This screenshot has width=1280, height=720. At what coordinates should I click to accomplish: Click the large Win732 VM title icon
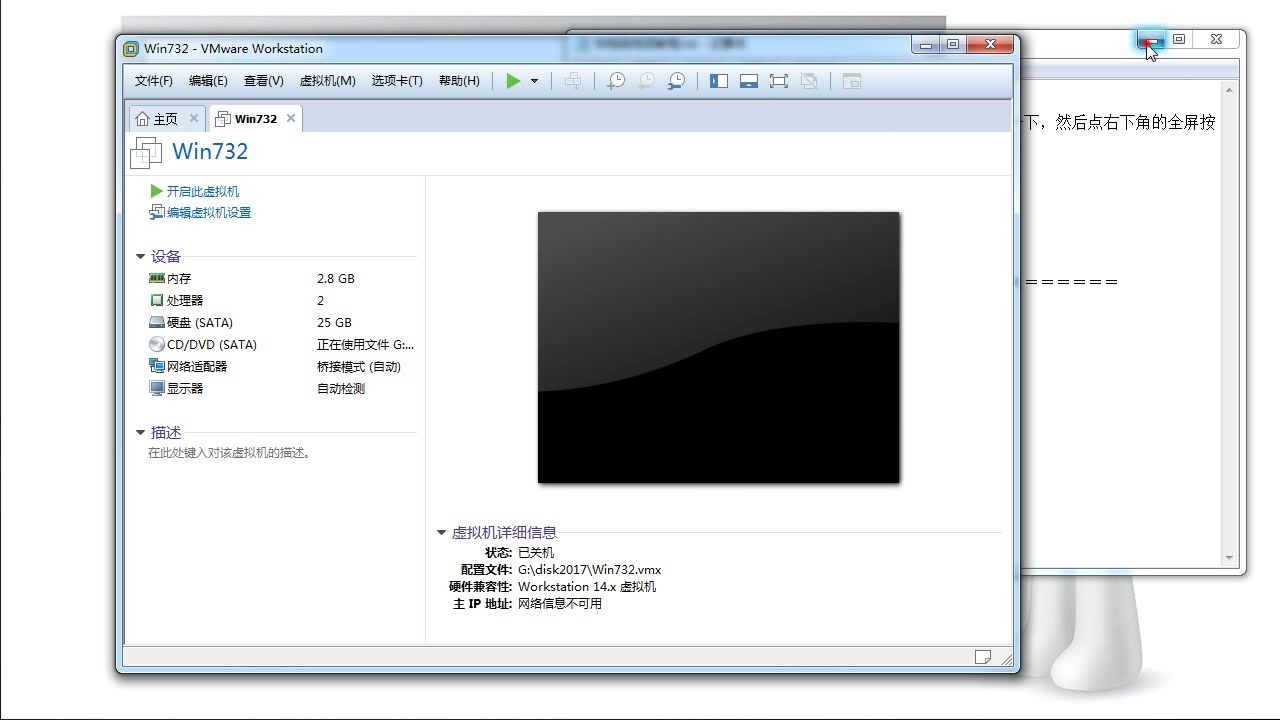click(146, 152)
